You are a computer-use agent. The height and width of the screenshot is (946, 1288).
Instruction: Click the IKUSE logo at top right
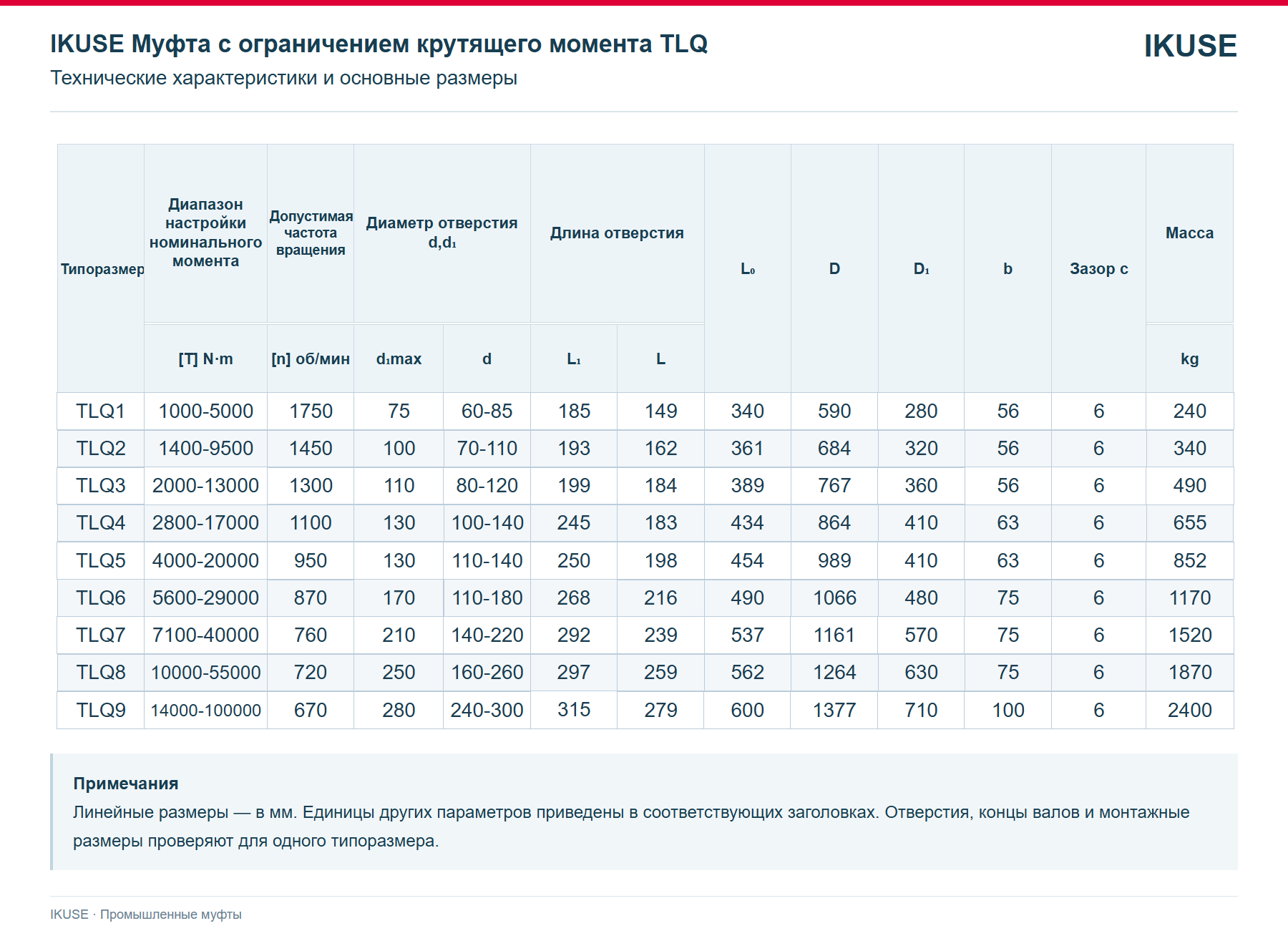pyautogui.click(x=1190, y=46)
